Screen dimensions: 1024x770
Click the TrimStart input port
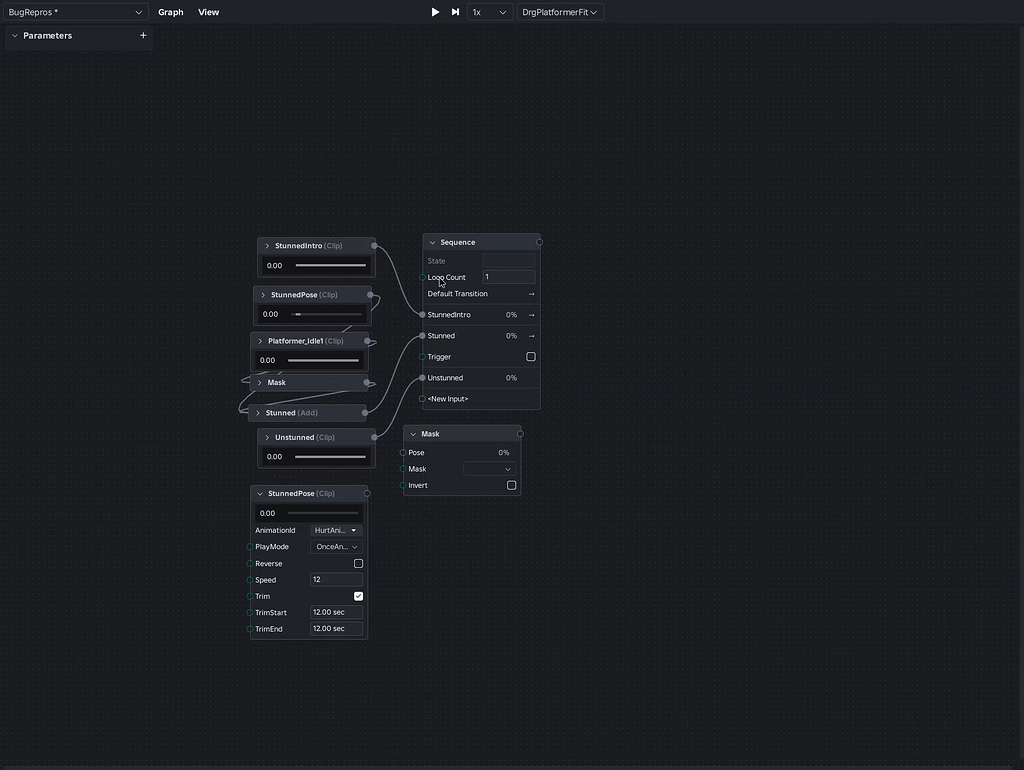point(250,613)
